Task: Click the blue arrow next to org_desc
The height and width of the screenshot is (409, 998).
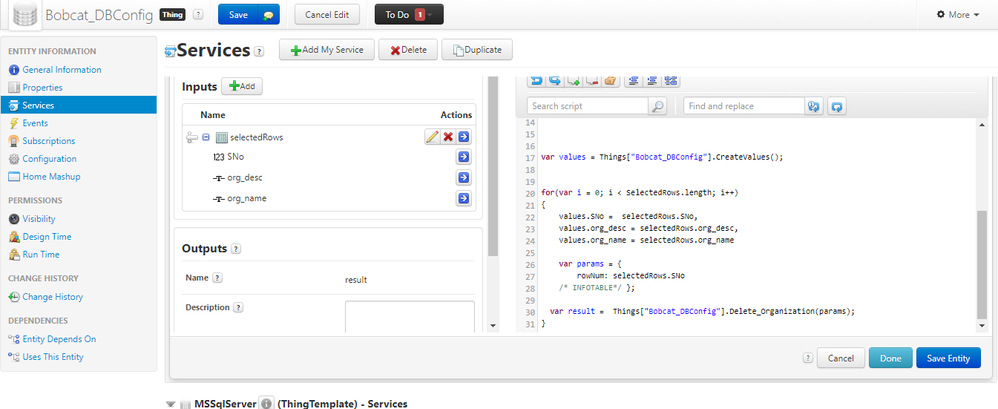Action: tap(464, 177)
